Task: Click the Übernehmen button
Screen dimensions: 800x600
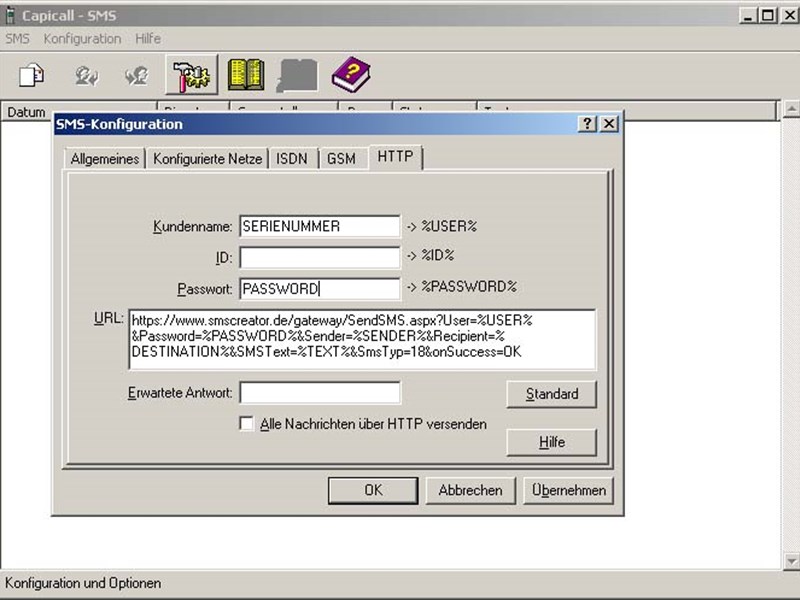Action: (x=568, y=490)
